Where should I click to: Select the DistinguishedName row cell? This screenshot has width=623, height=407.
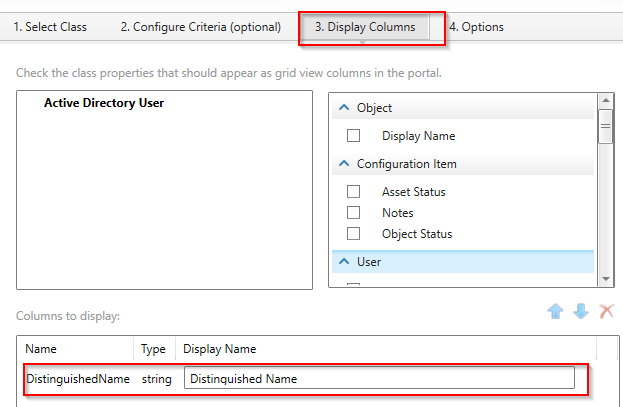click(78, 379)
